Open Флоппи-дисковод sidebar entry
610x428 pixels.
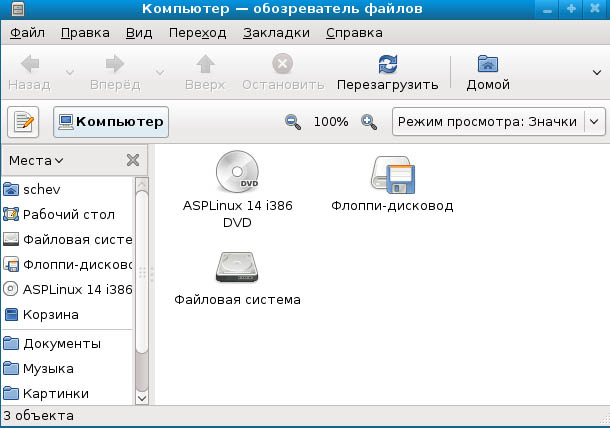click(67, 265)
